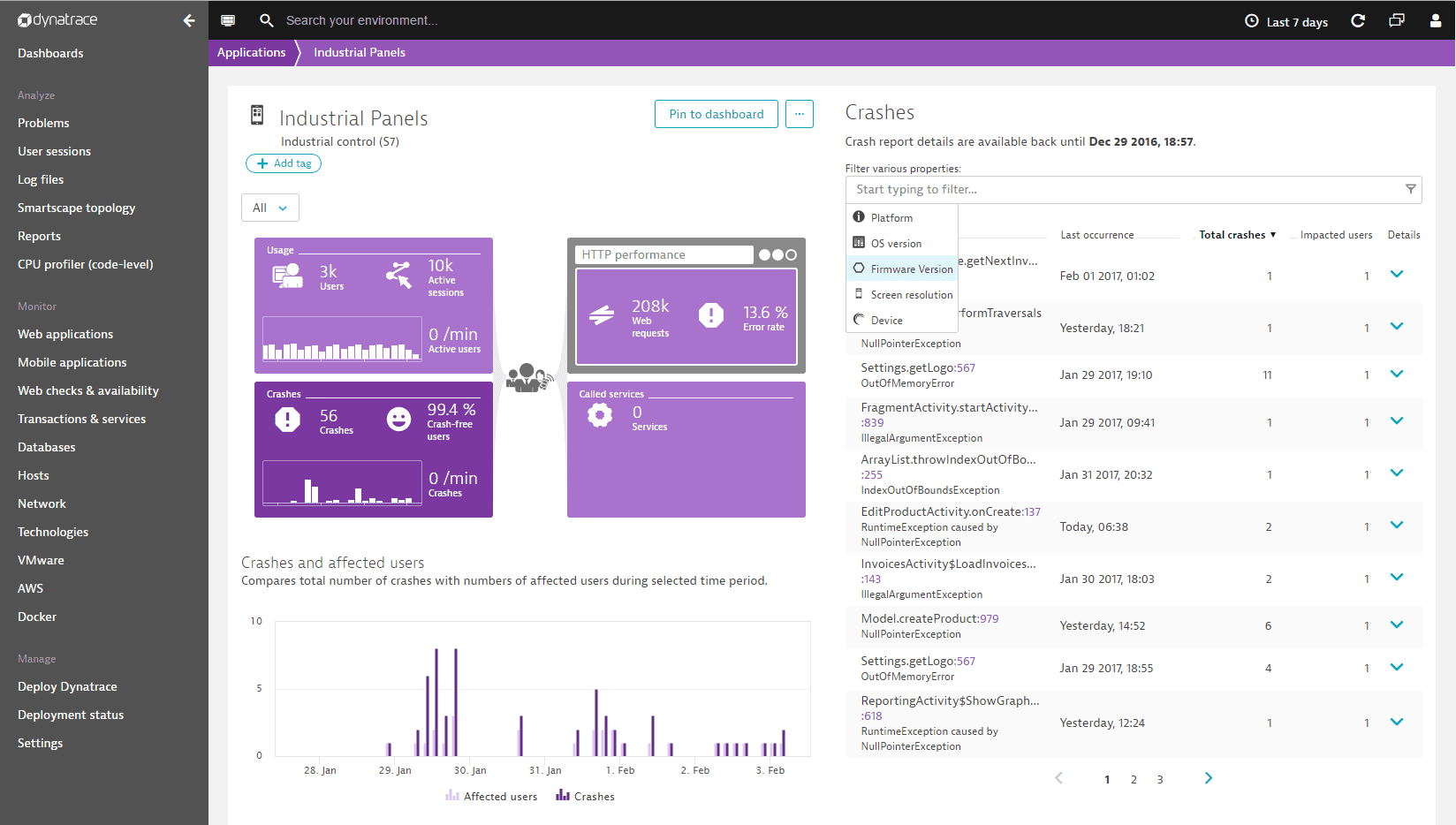Screen dimensions: 1456x825
Task: Click the Dynatrace logo
Action: point(57,19)
